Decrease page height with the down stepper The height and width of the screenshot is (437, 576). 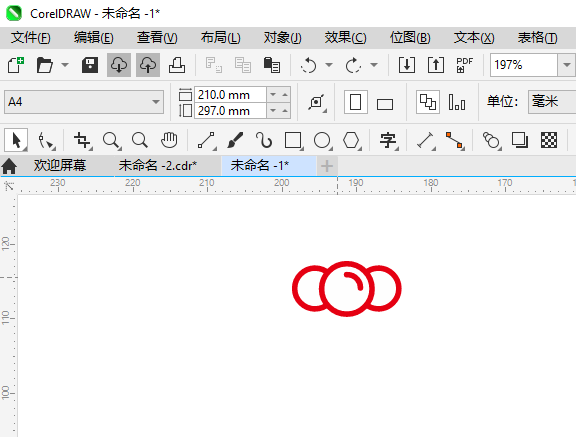[273, 111]
